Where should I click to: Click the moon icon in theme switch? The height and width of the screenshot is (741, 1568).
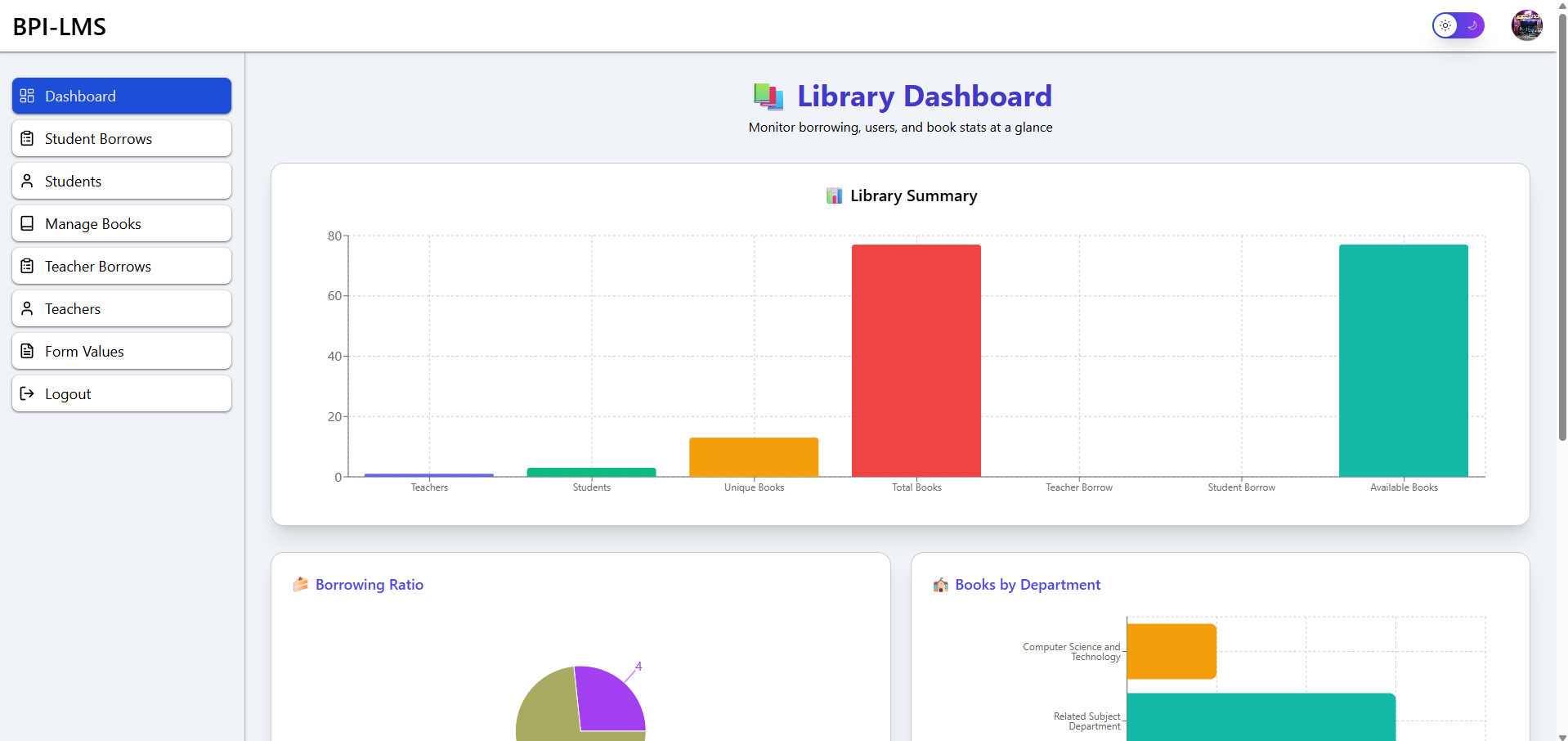tap(1472, 25)
